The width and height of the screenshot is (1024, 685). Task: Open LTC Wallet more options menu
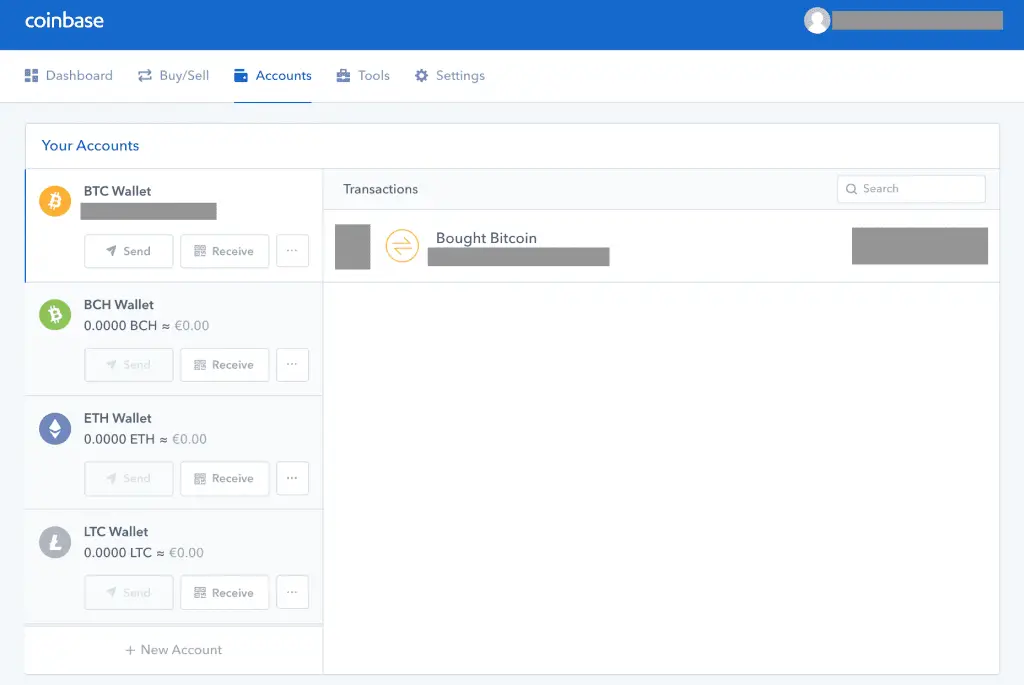pyautogui.click(x=292, y=592)
